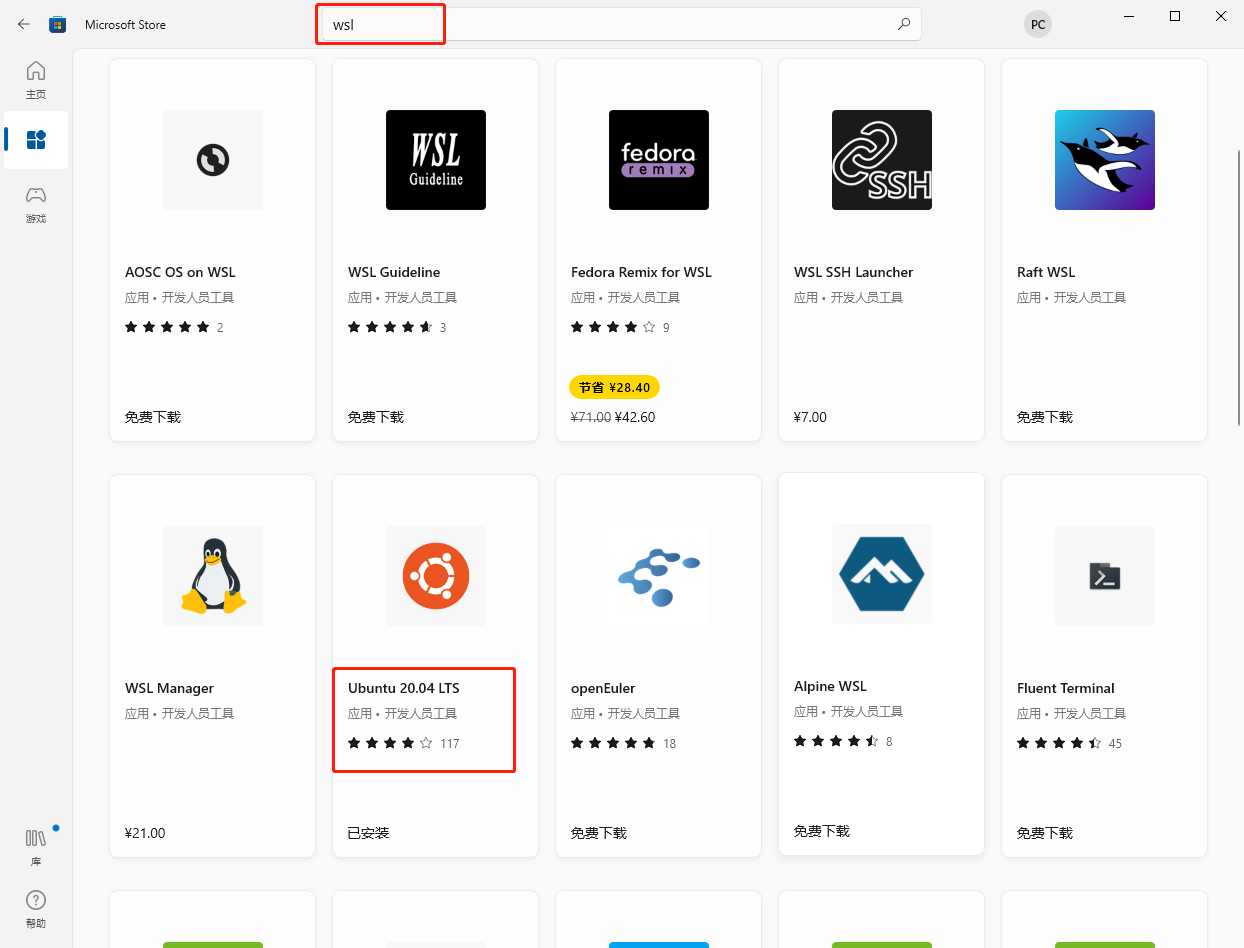The height and width of the screenshot is (948, 1244).
Task: Click the star rating of Fedora Remix
Action: tap(613, 327)
